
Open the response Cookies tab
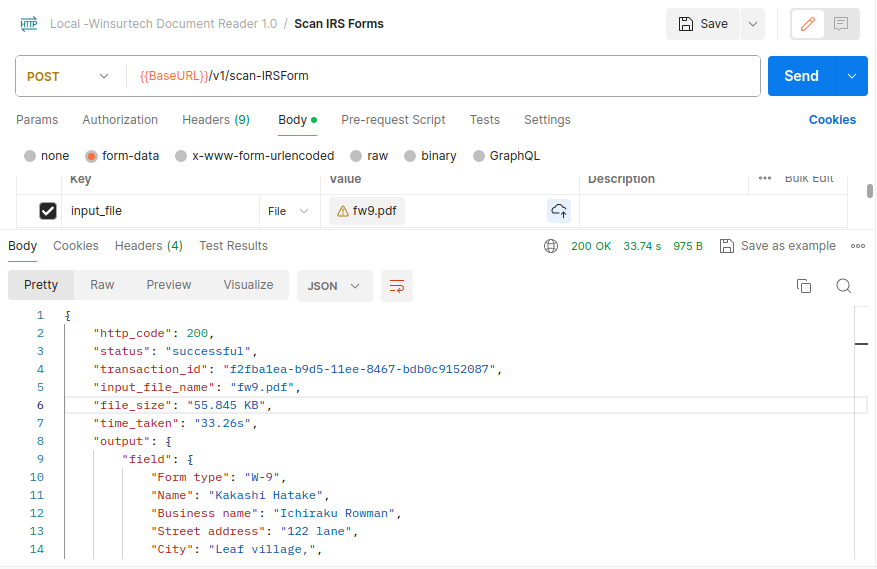76,246
